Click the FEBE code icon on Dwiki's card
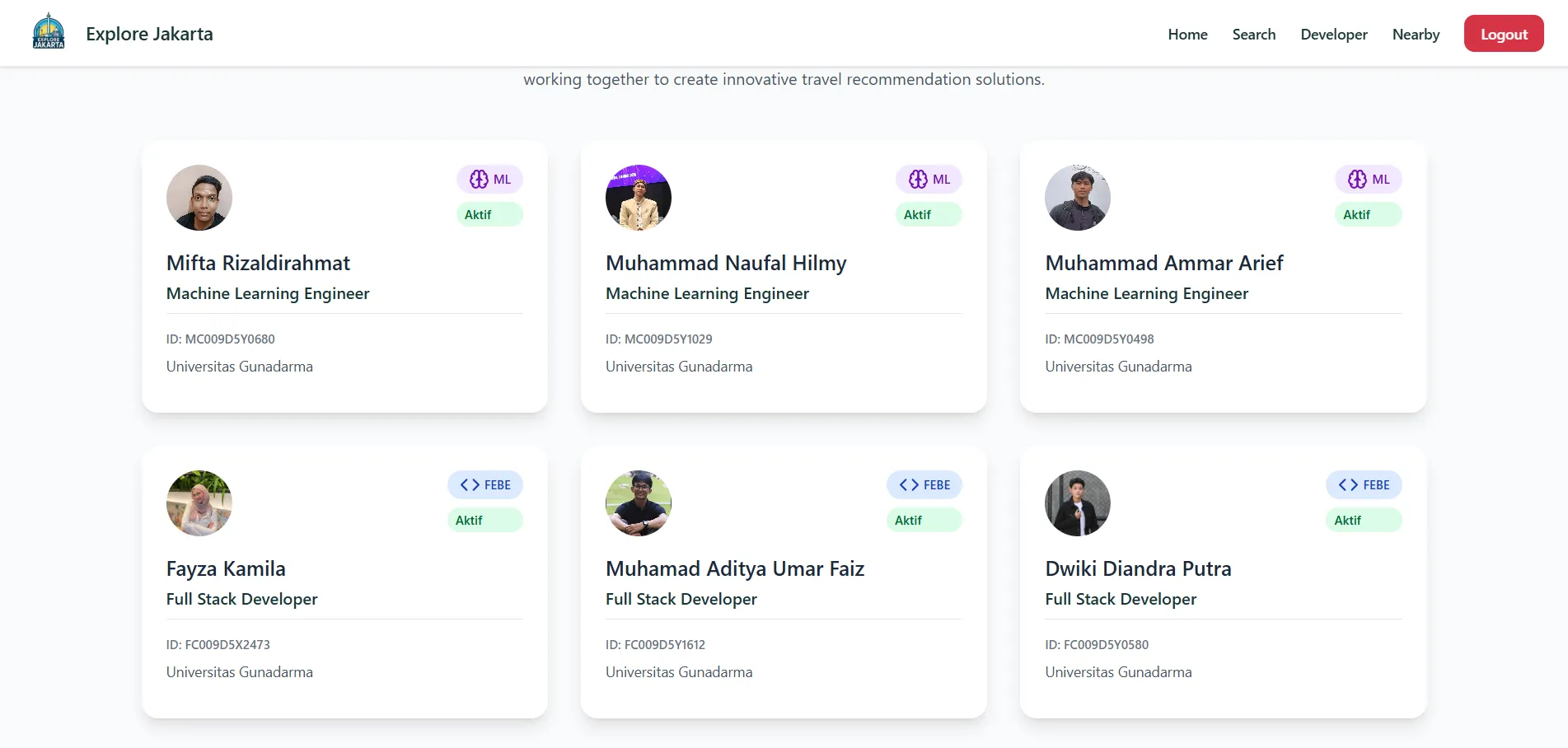Viewport: 1568px width, 748px height. coord(1348,485)
